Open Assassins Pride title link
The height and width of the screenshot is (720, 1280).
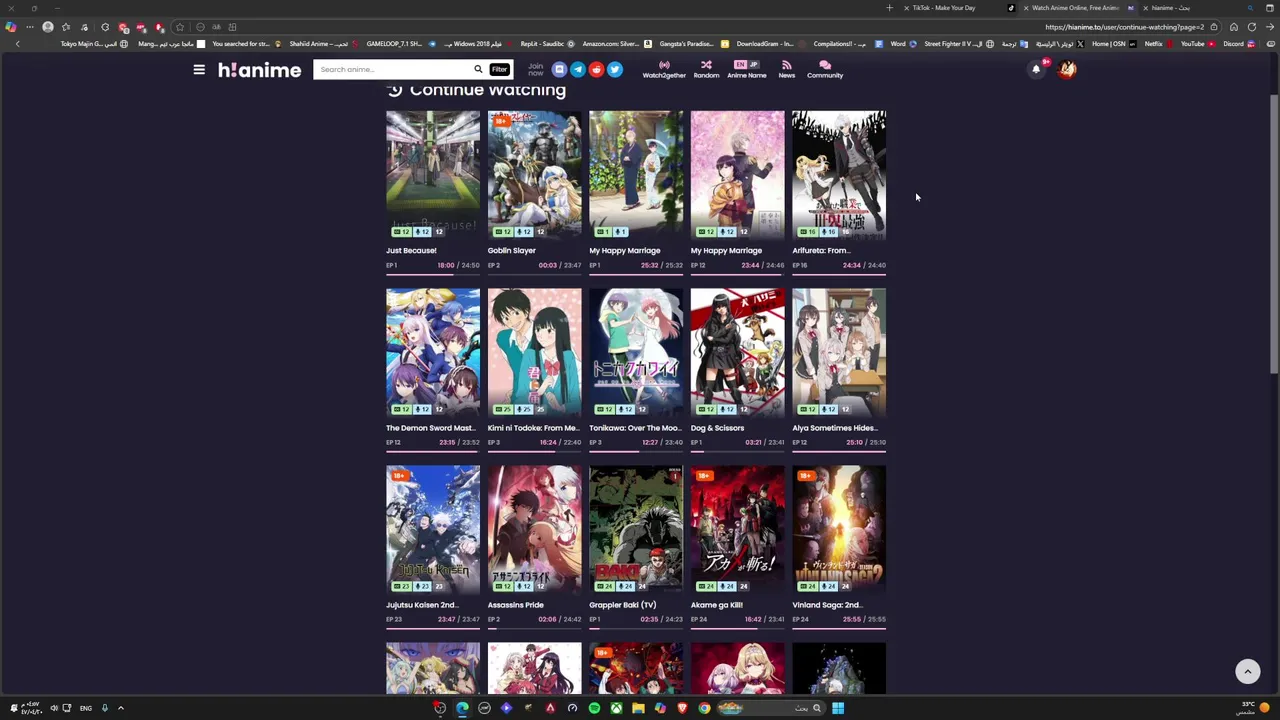(516, 605)
